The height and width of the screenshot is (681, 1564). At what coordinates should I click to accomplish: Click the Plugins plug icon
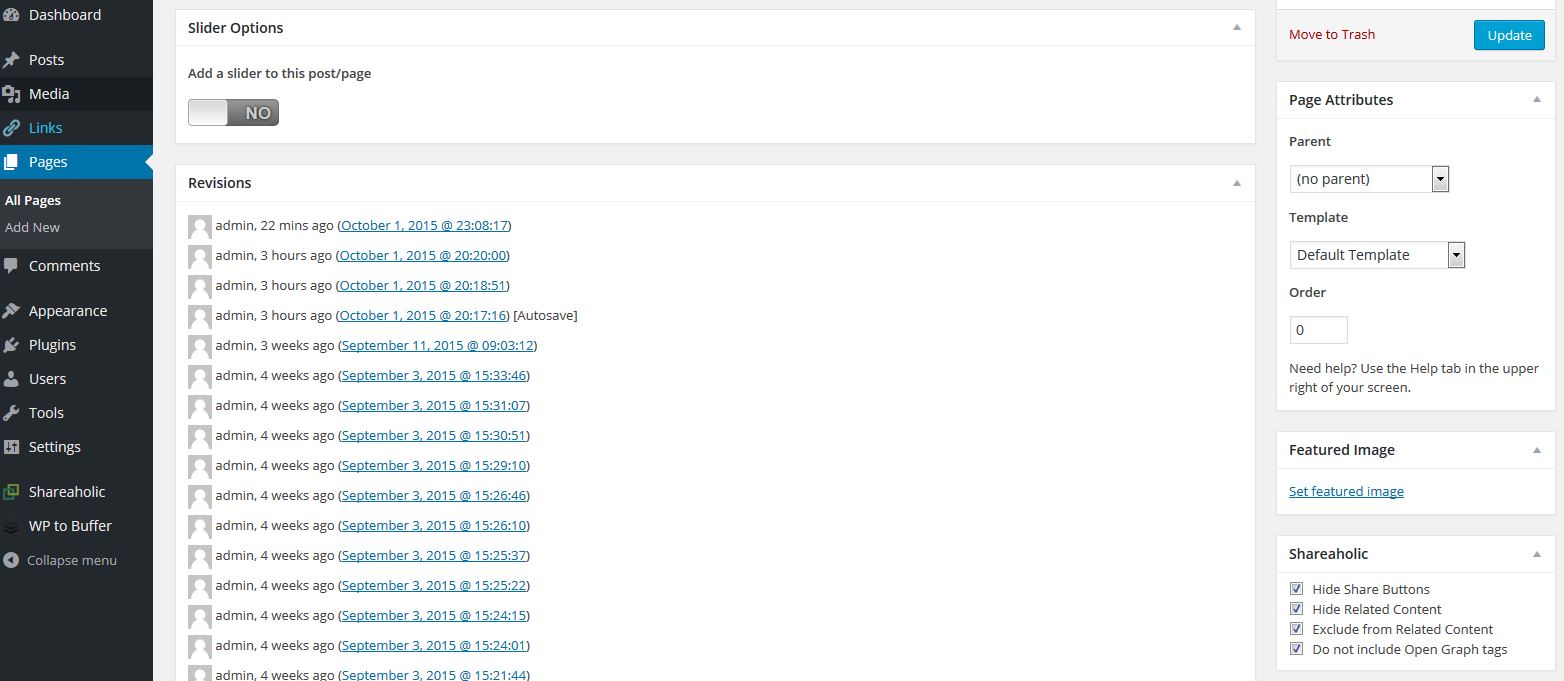(12, 345)
